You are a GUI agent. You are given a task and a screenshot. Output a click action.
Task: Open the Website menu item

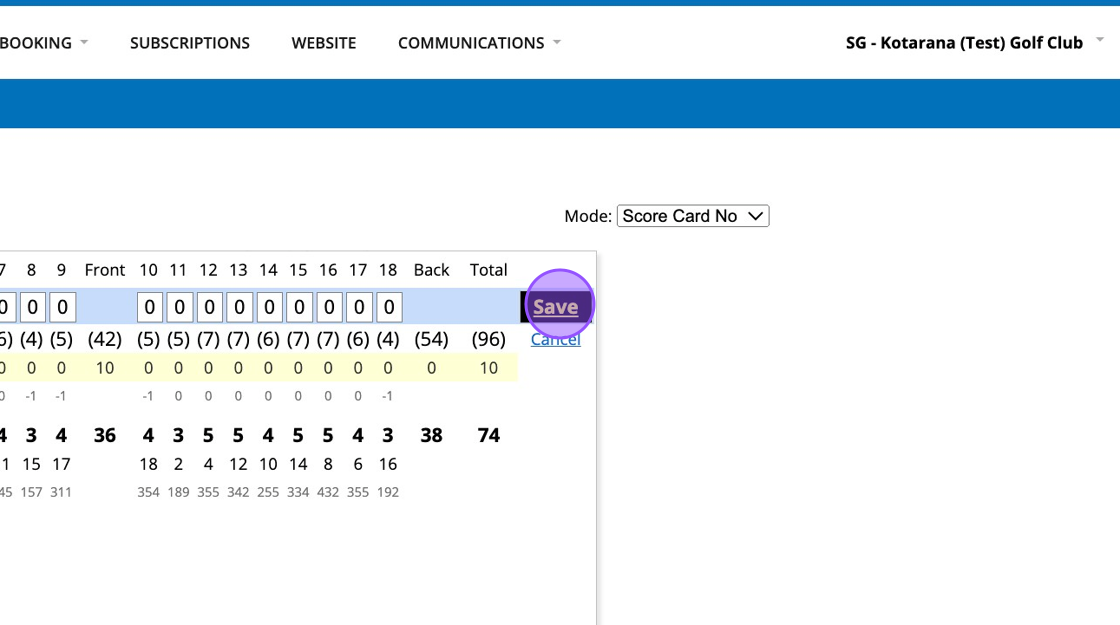(x=324, y=43)
